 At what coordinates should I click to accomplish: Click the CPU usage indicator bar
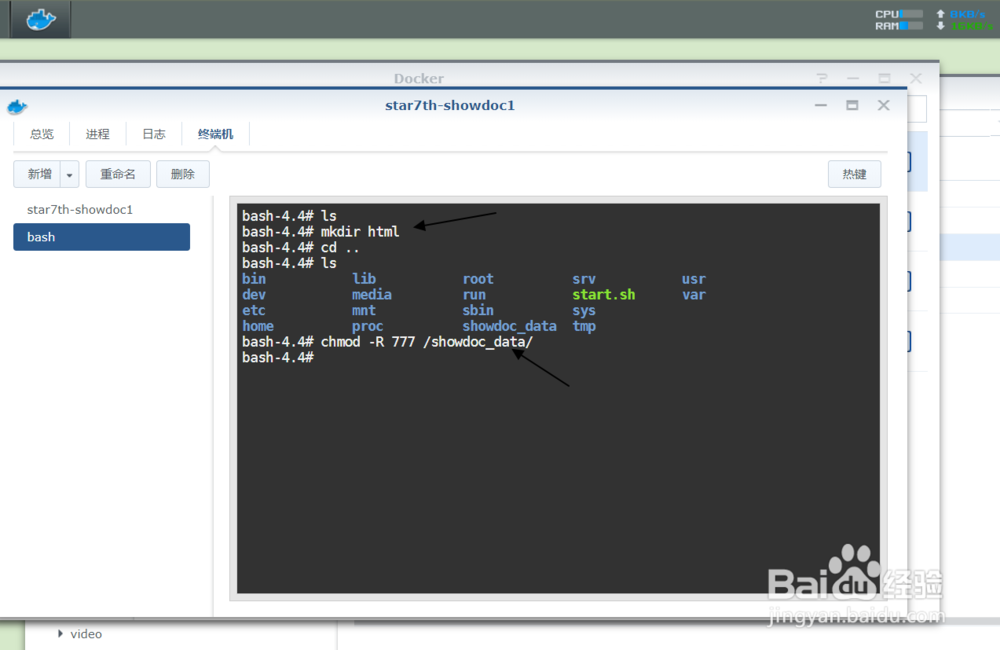[x=911, y=13]
